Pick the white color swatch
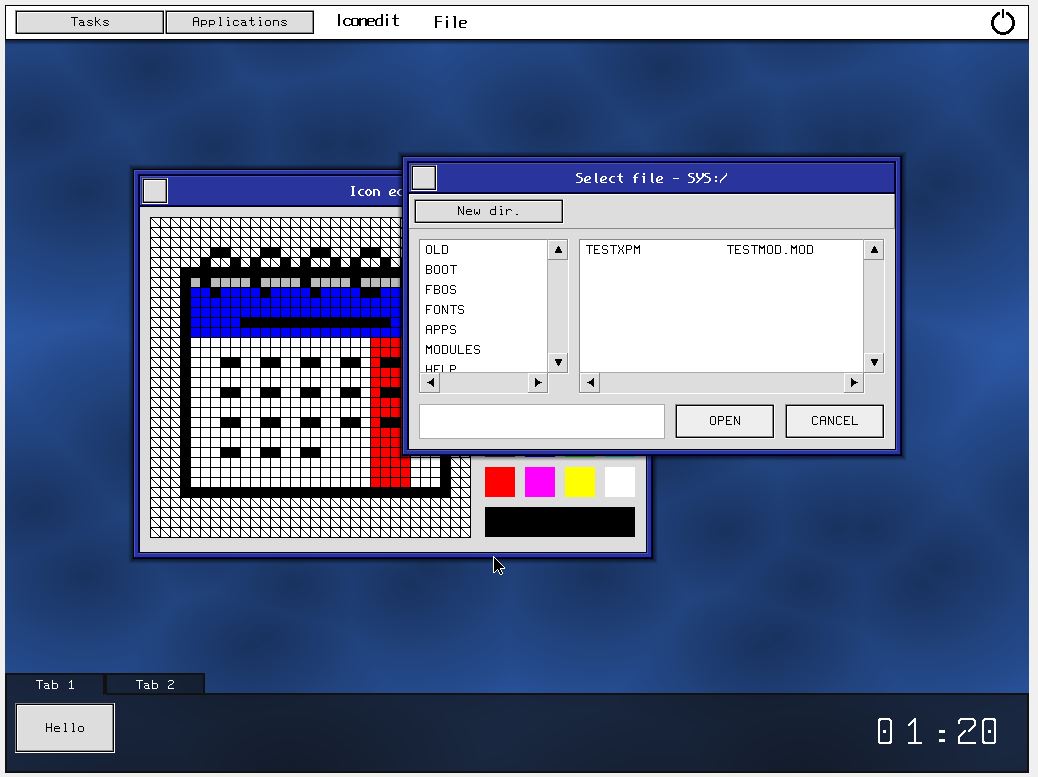This screenshot has height=777, width=1038. (x=620, y=481)
